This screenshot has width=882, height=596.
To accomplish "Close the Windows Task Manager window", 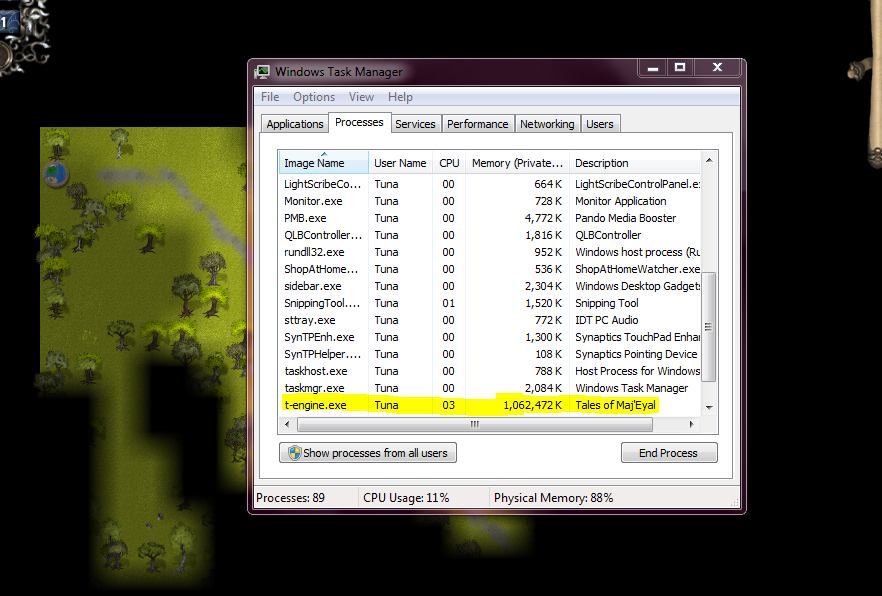I will (x=718, y=67).
